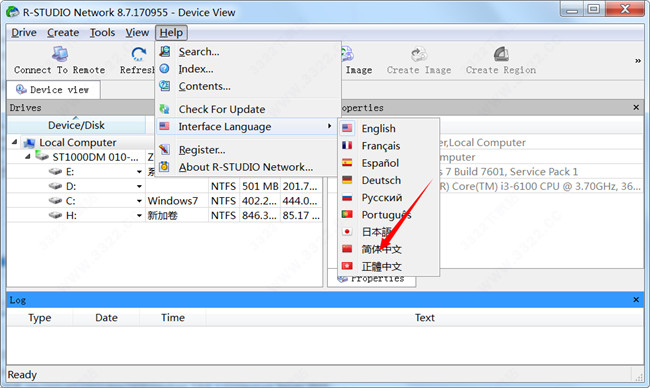Viewport: 650px width, 388px height.
Task: Click the 846.3... cell in H: row
Action: tap(260, 216)
